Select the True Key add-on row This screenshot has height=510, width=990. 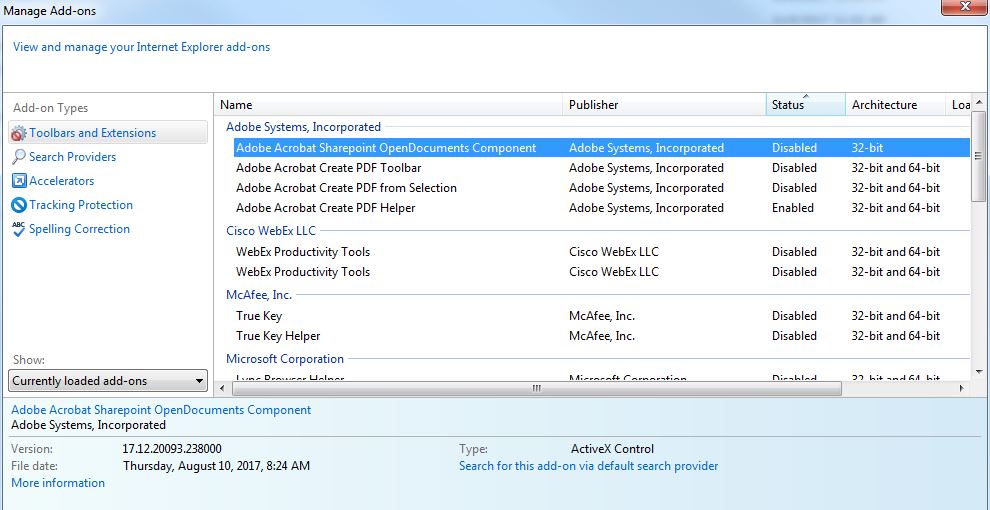pyautogui.click(x=602, y=316)
